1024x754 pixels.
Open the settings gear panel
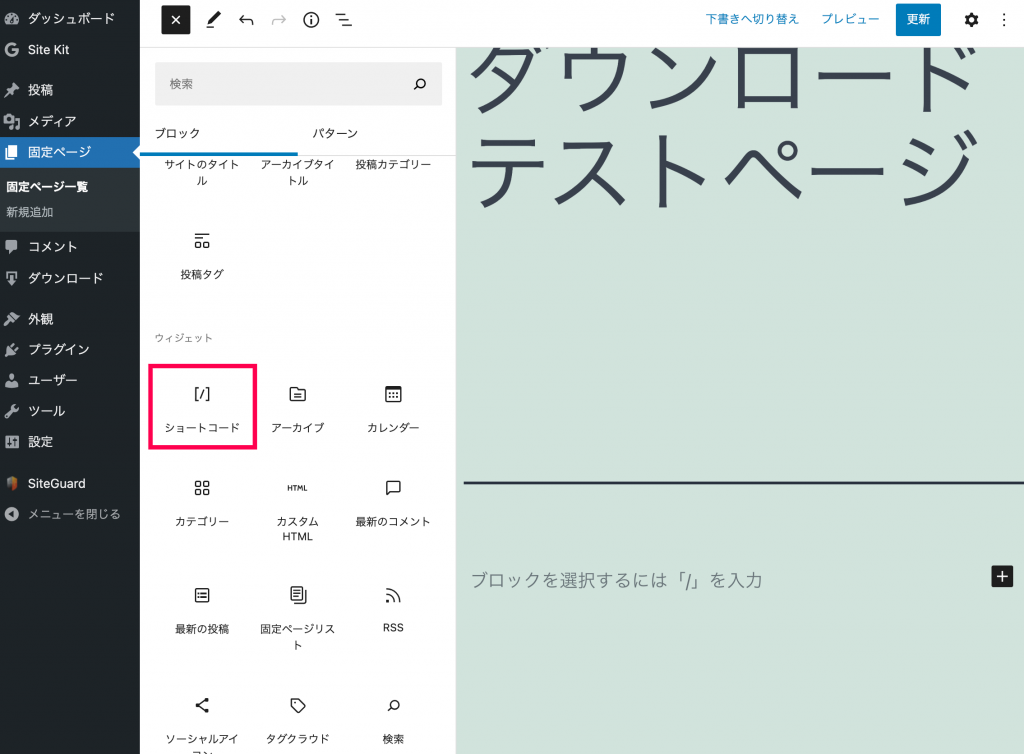(971, 20)
